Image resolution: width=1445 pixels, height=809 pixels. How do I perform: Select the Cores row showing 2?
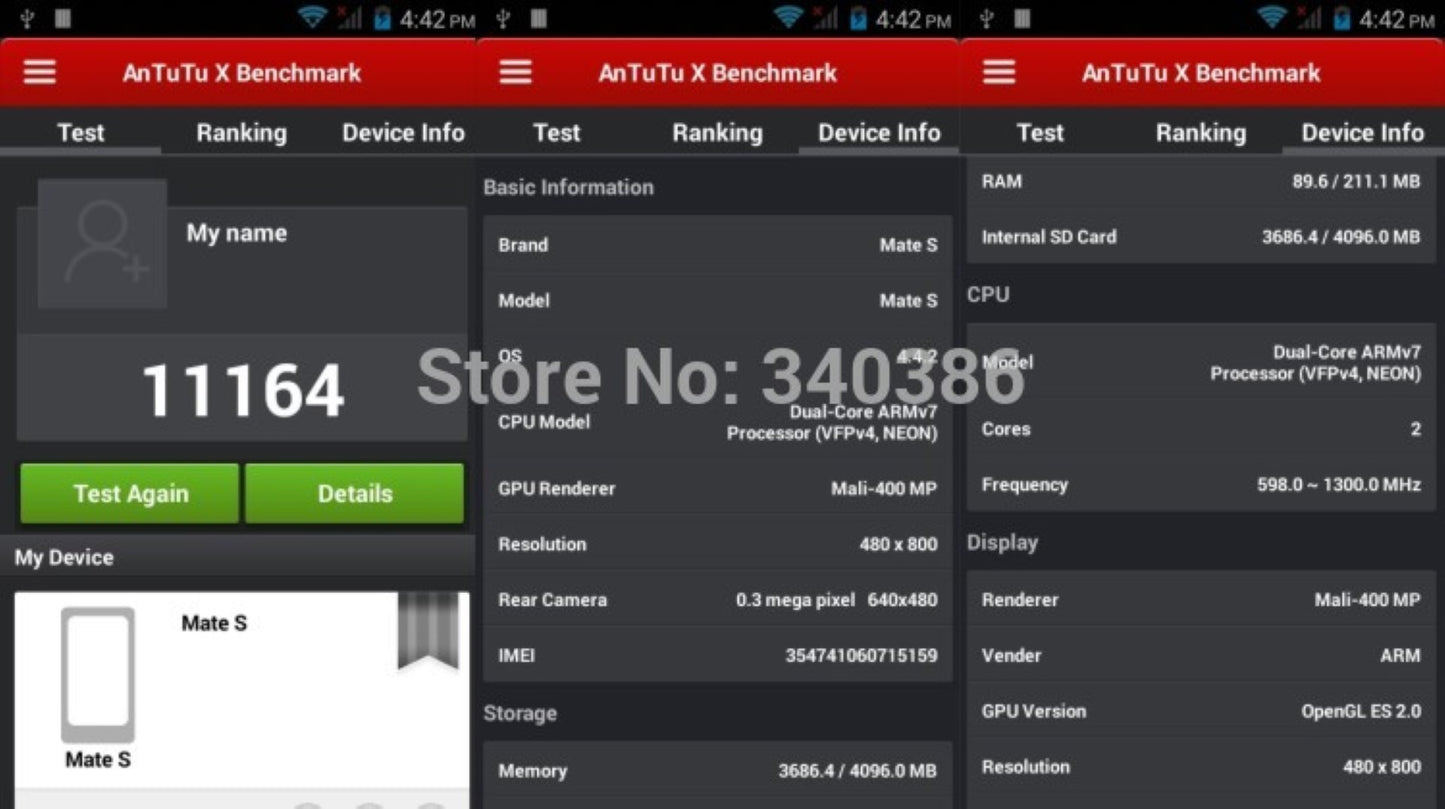pos(1201,429)
